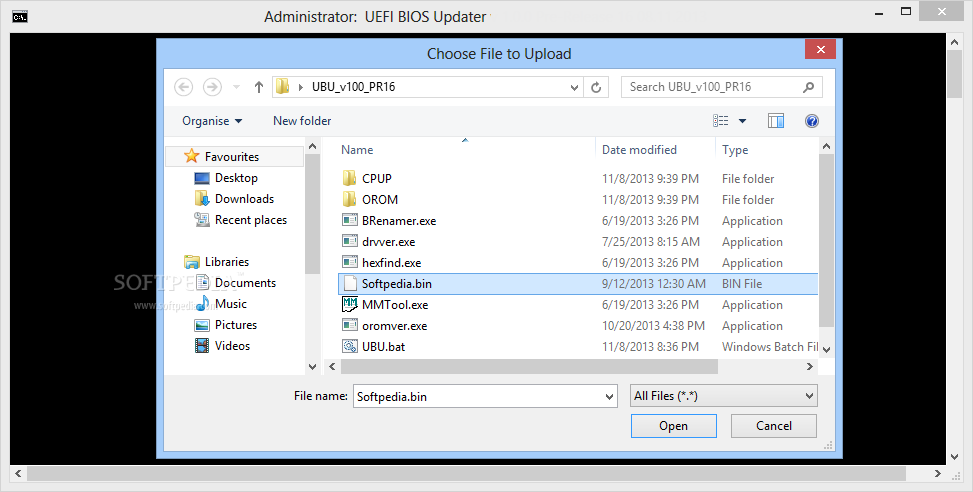Create a New folder

click(x=302, y=121)
